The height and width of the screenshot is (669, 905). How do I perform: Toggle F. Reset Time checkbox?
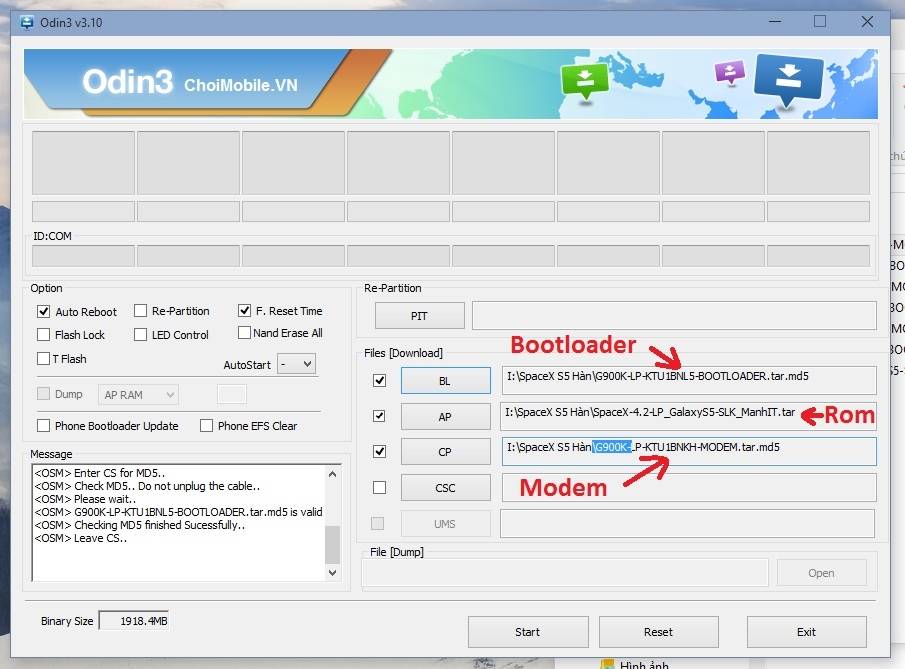coord(244,311)
